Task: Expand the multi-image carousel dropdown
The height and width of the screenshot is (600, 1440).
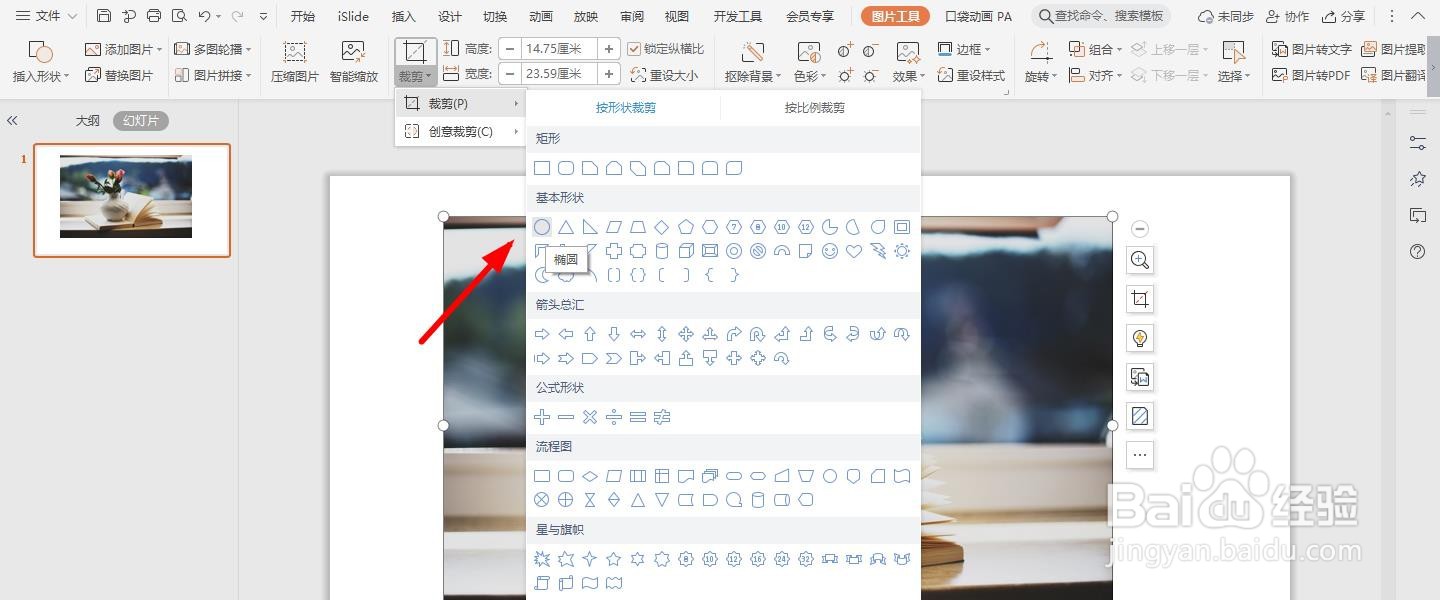Action: point(212,49)
